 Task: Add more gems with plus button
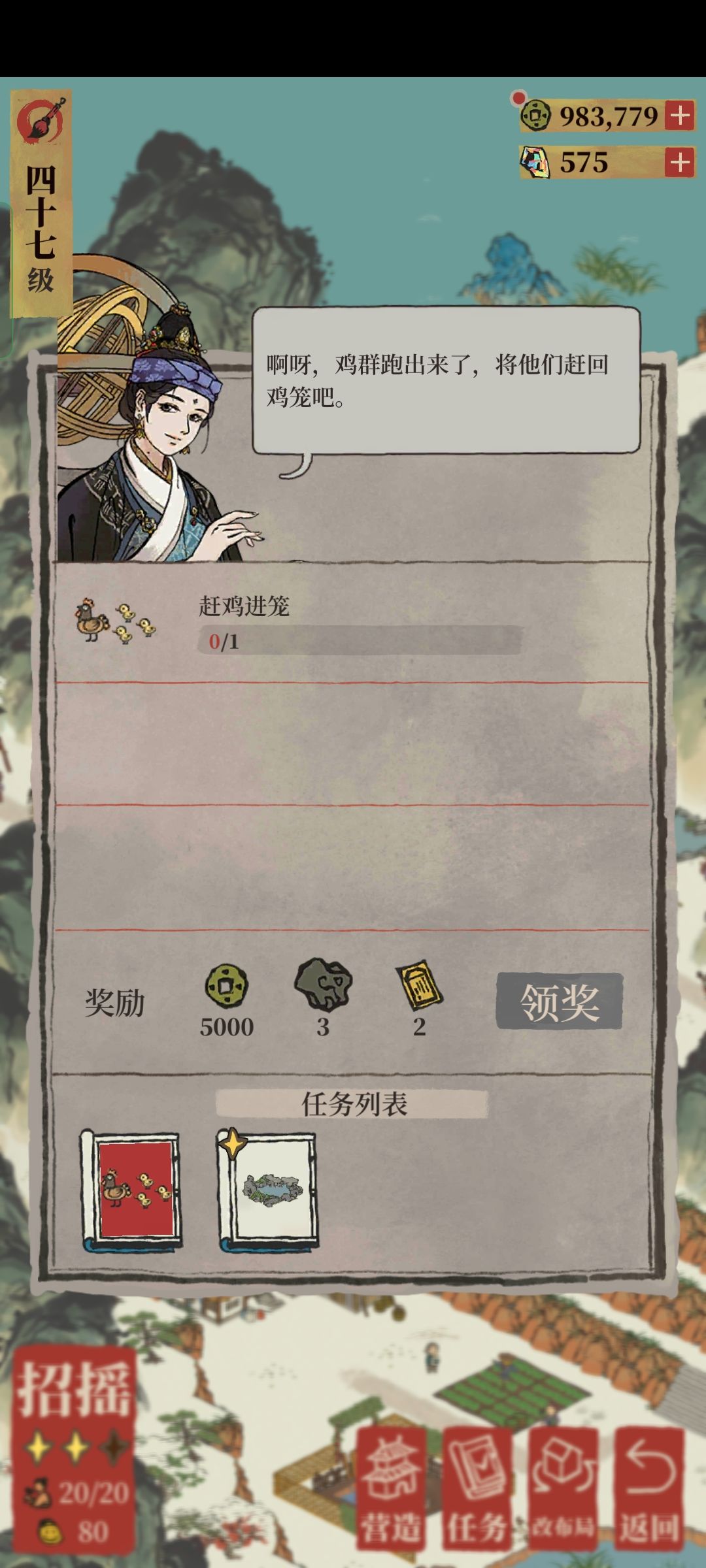679,162
